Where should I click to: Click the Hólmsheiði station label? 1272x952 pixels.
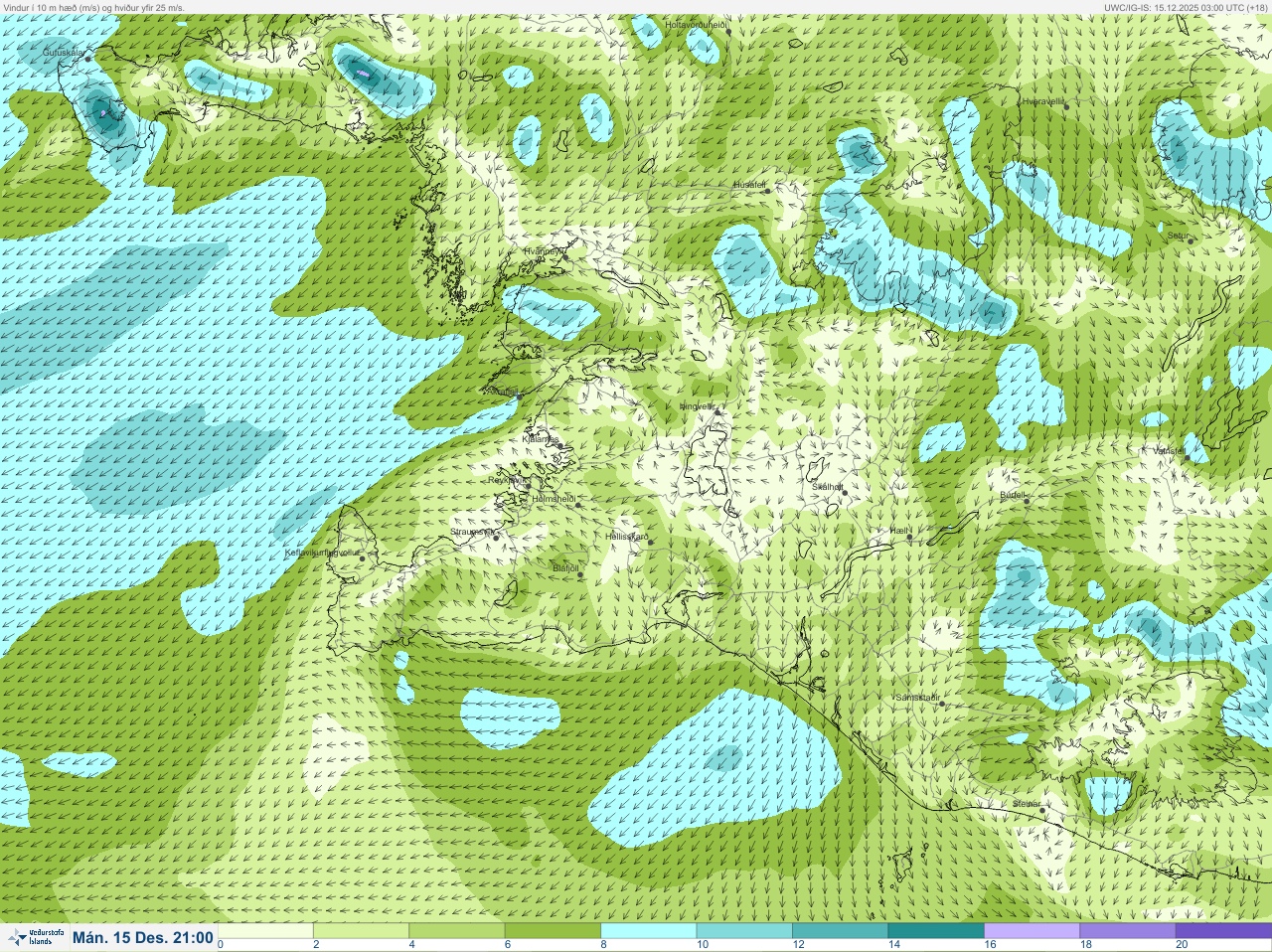coord(554,499)
